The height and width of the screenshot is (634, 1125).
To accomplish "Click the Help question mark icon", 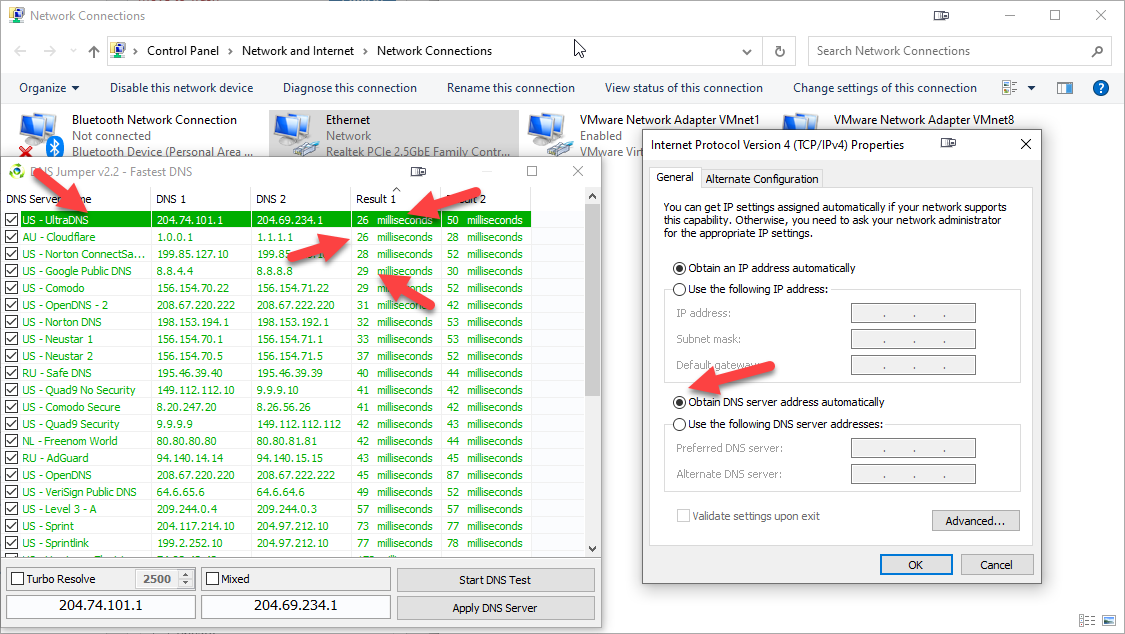I will pyautogui.click(x=1100, y=87).
